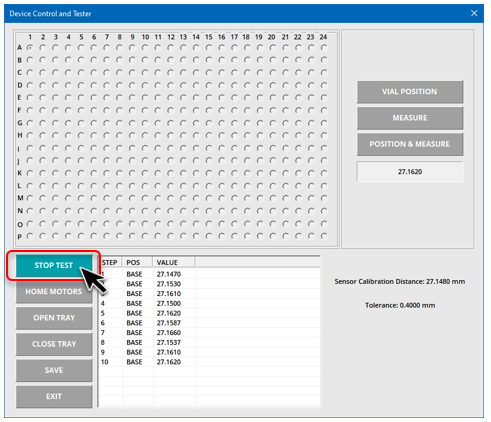Click POSITION & MEASURE button
This screenshot has height=422, width=491.
(x=410, y=144)
